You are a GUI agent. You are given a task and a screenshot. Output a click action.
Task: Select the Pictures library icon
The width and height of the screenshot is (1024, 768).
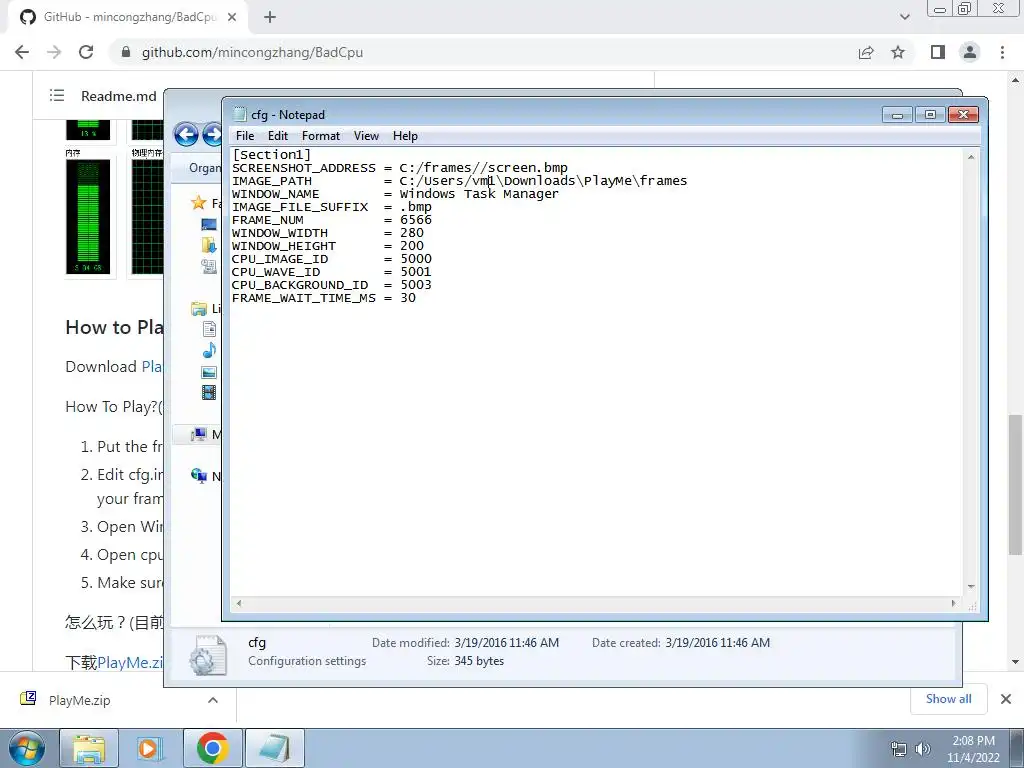click(209, 372)
